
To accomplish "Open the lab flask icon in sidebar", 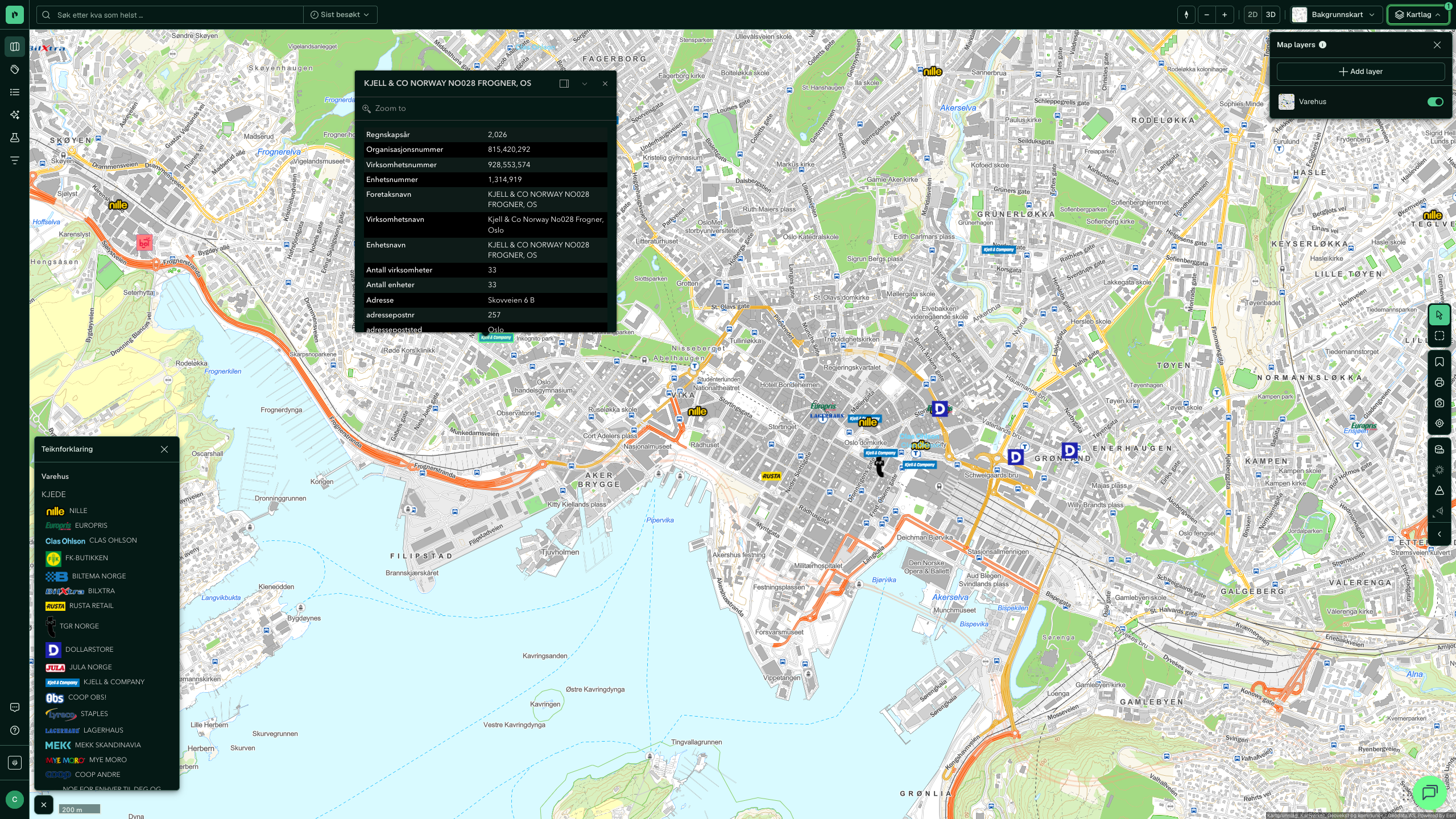I will (15, 138).
